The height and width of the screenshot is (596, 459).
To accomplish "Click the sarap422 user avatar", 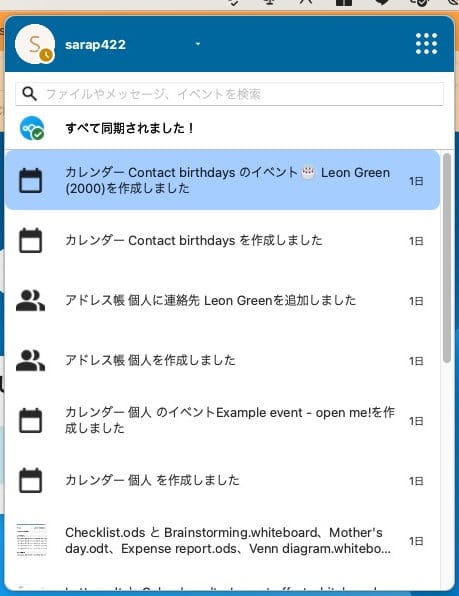I will click(x=35, y=44).
